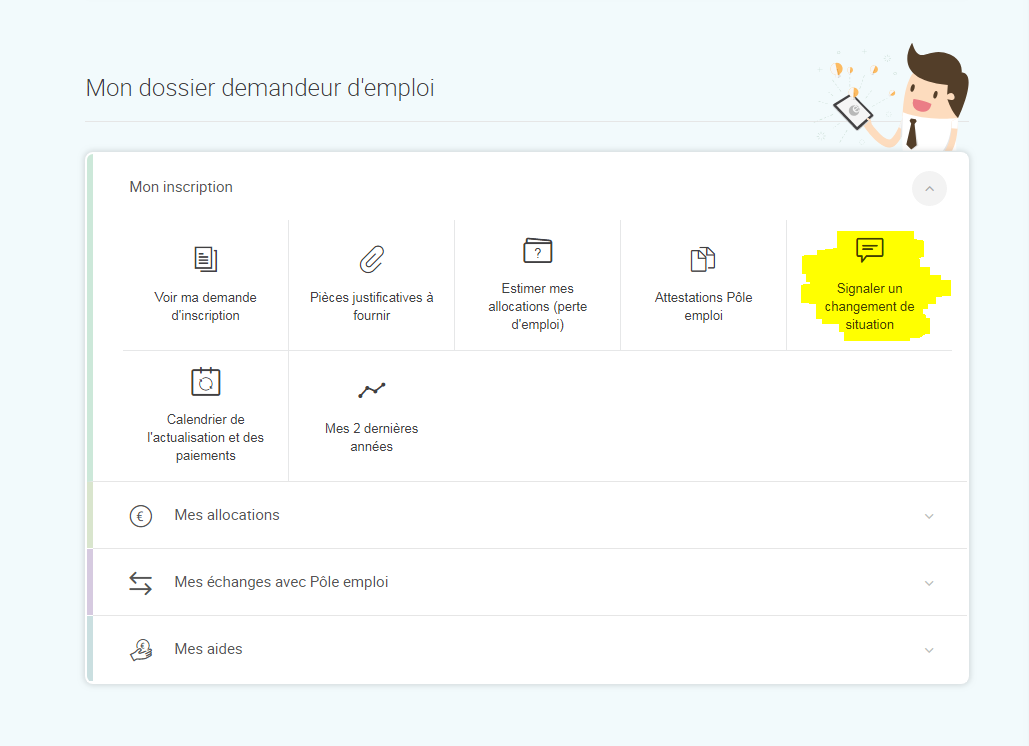Viewport: 1029px width, 746px height.
Task: Click the hand with coin icon for Mes aides
Action: coord(140,650)
